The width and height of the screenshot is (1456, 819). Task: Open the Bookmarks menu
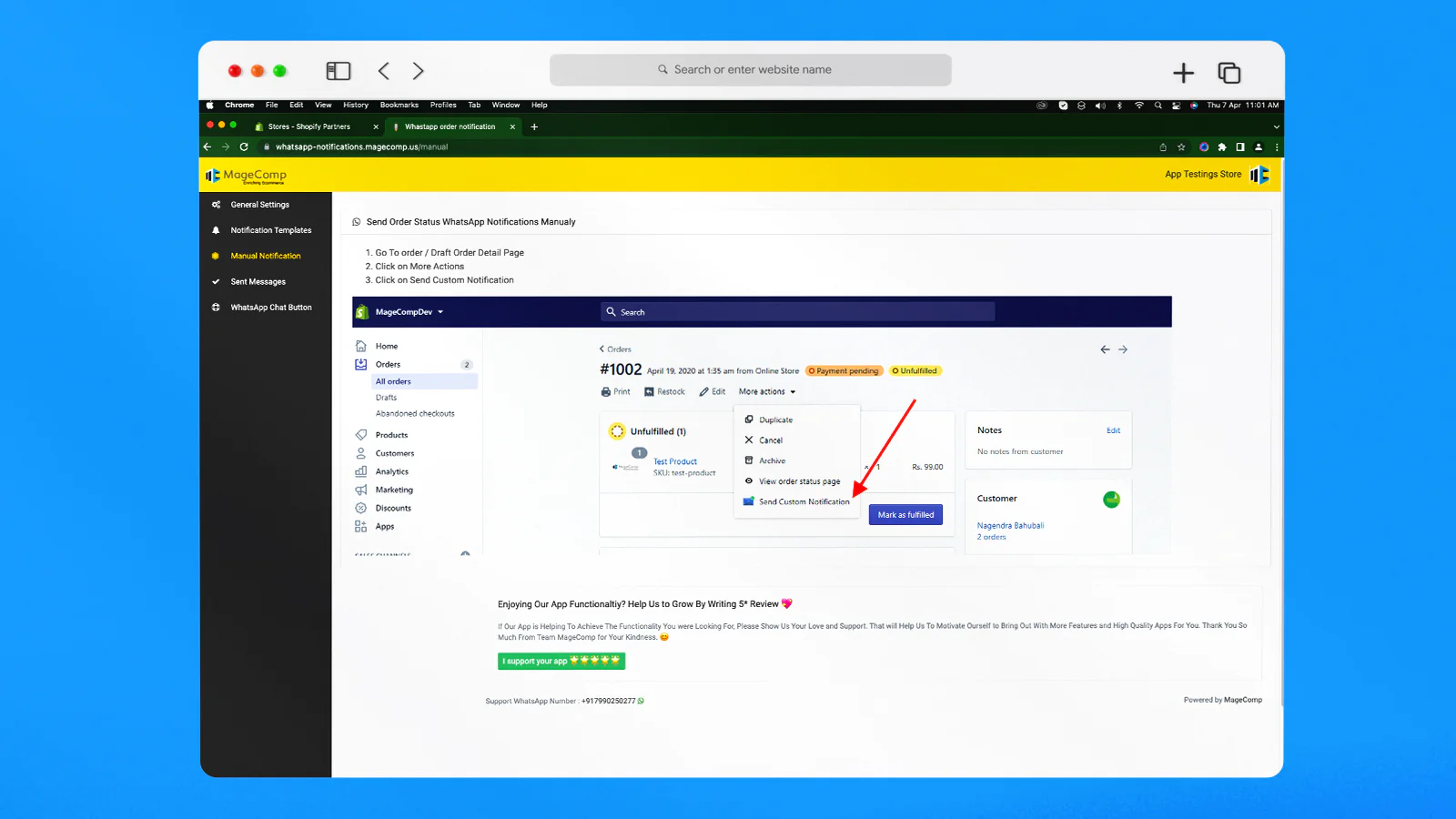point(399,106)
